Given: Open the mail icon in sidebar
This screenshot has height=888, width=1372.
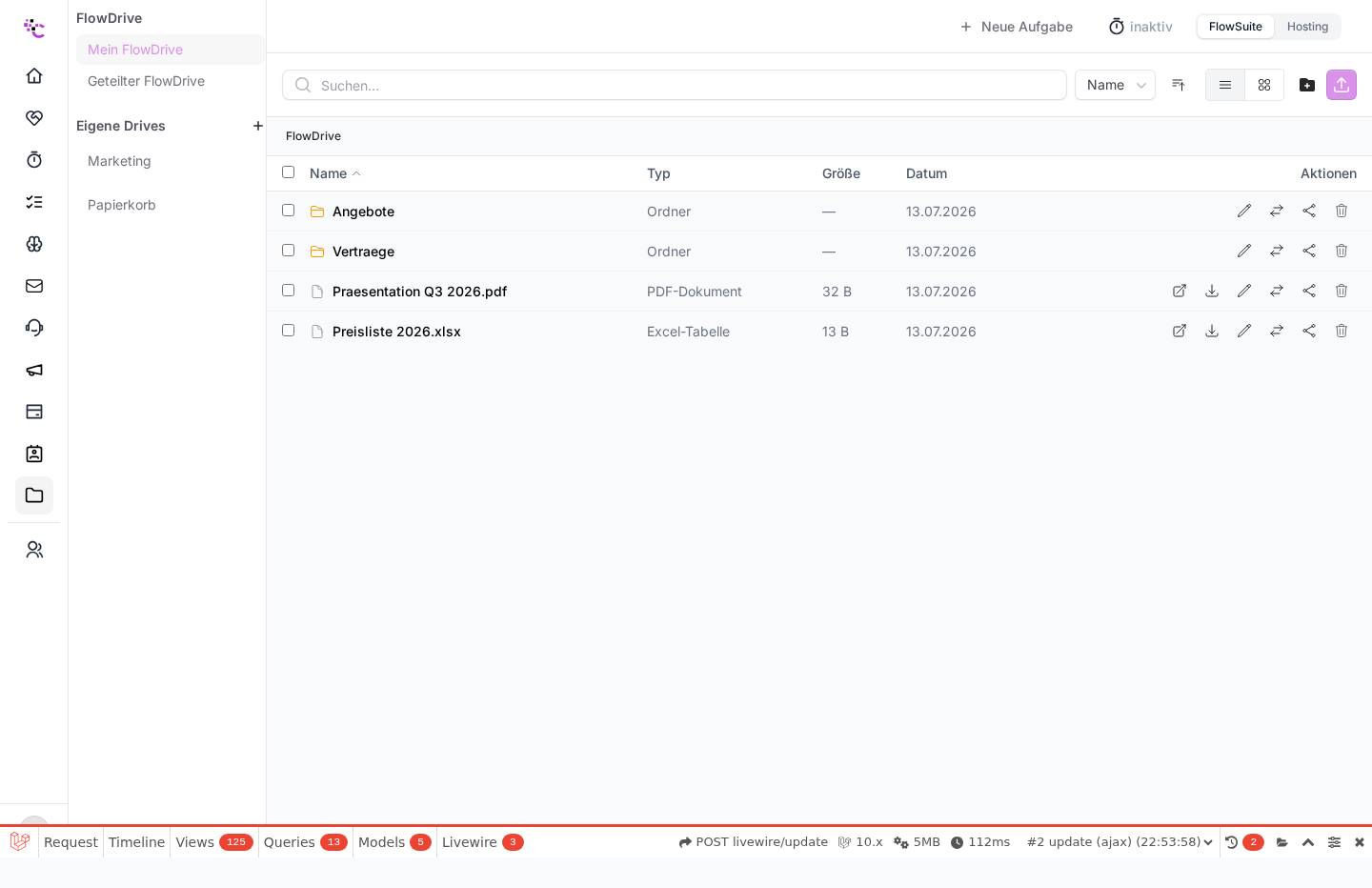Looking at the screenshot, I should (x=34, y=286).
